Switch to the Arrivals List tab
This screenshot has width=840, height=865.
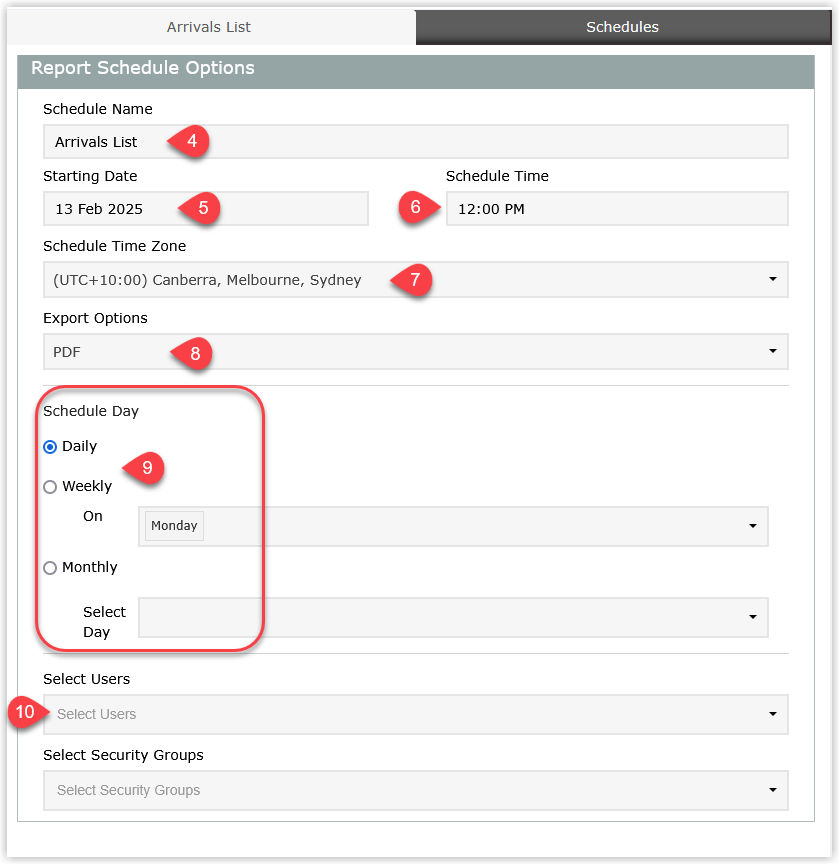(210, 27)
